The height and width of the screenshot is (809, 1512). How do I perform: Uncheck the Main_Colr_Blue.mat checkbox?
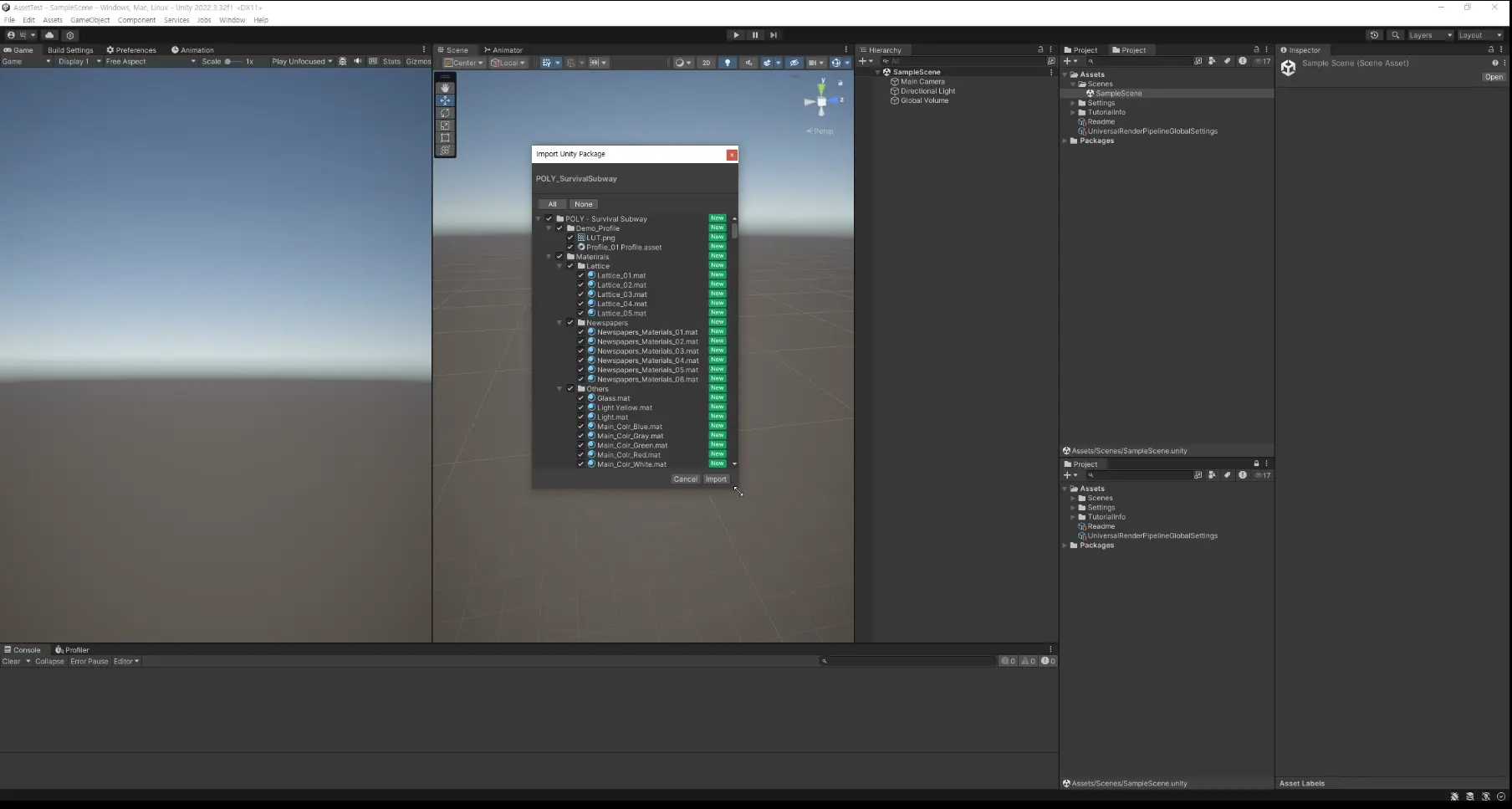(x=581, y=427)
